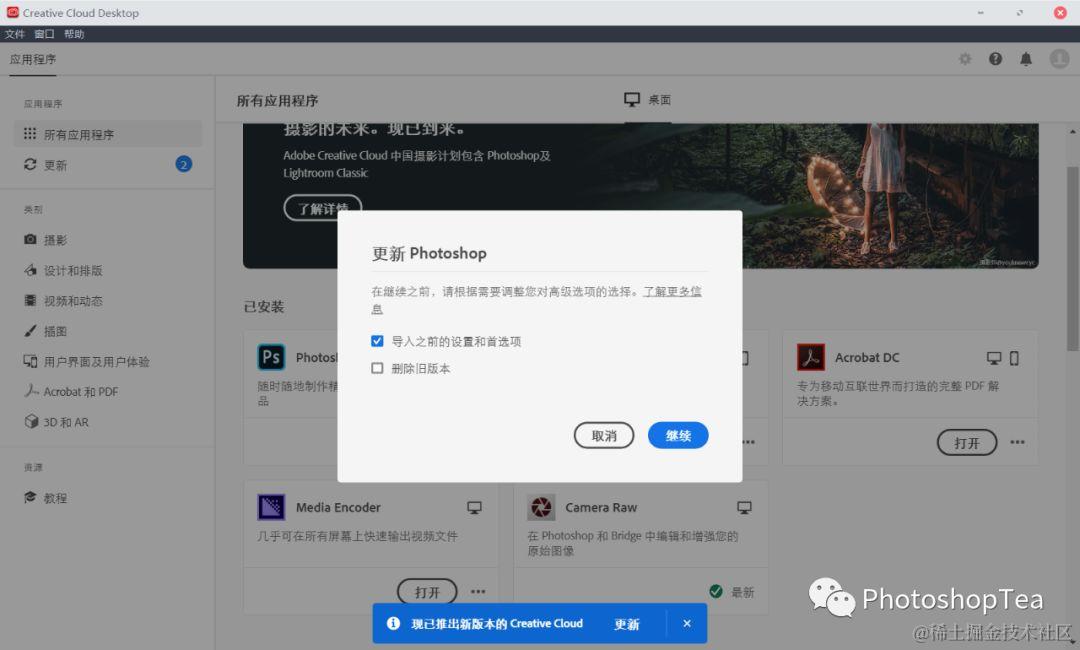Click 更新 in Creative Cloud notification banner

(x=627, y=624)
